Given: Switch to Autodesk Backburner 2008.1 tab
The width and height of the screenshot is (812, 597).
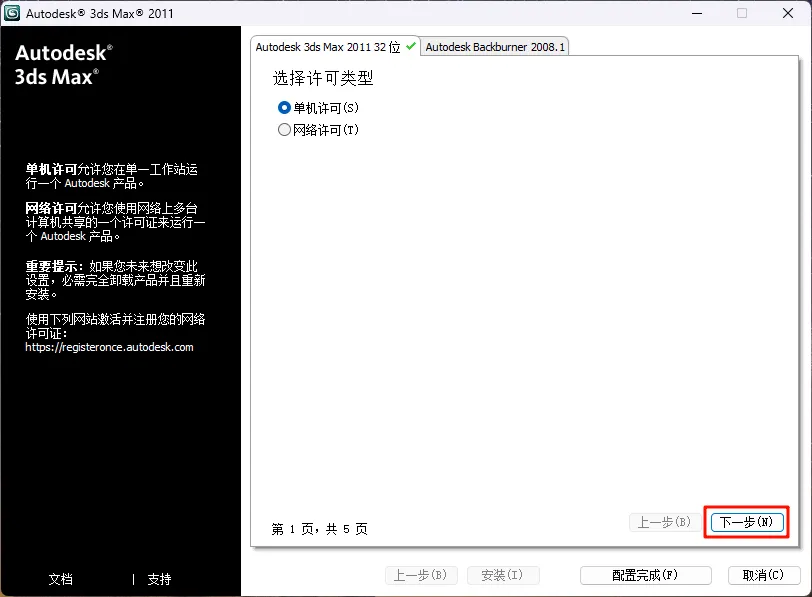Looking at the screenshot, I should (x=495, y=47).
